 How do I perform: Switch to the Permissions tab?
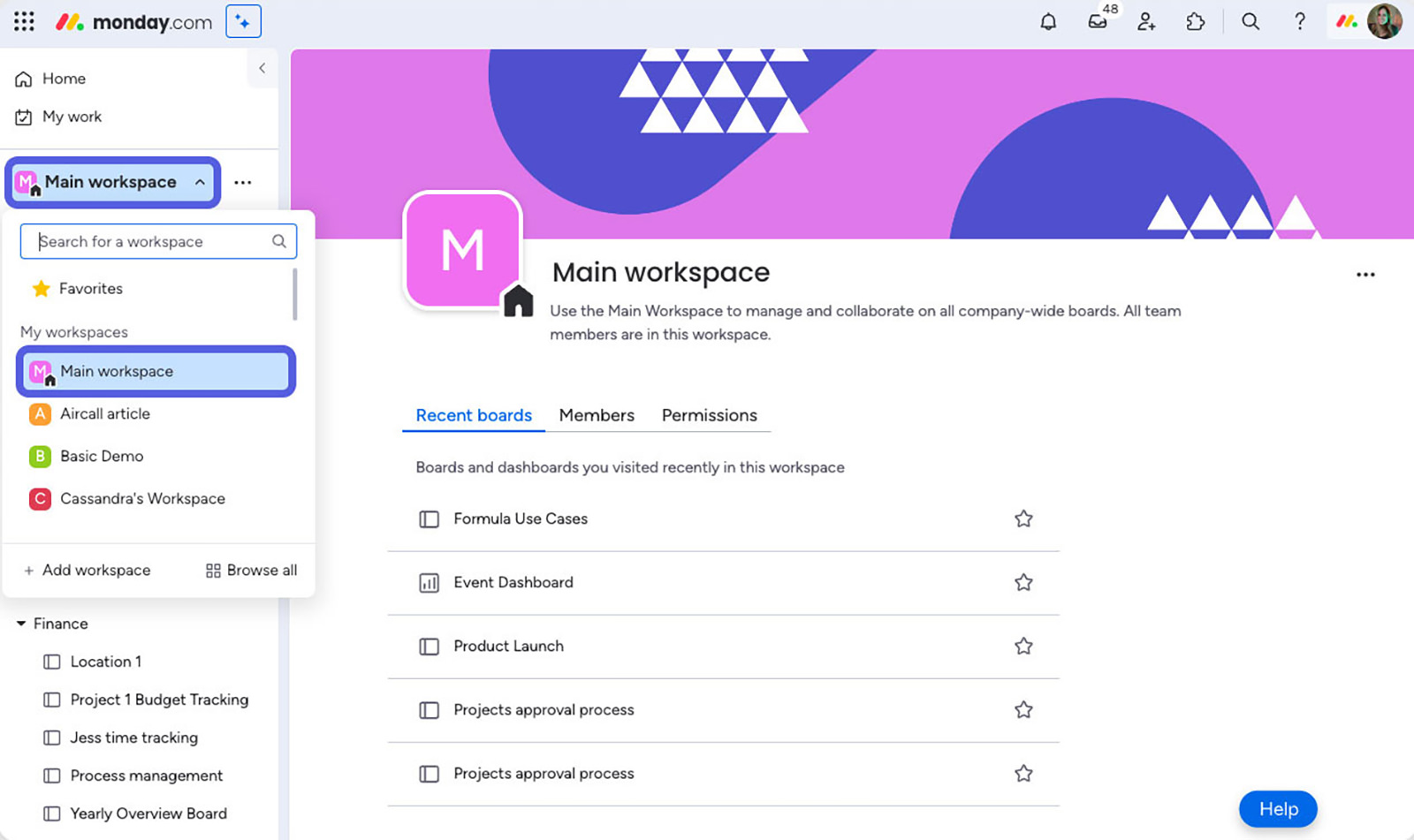709,415
